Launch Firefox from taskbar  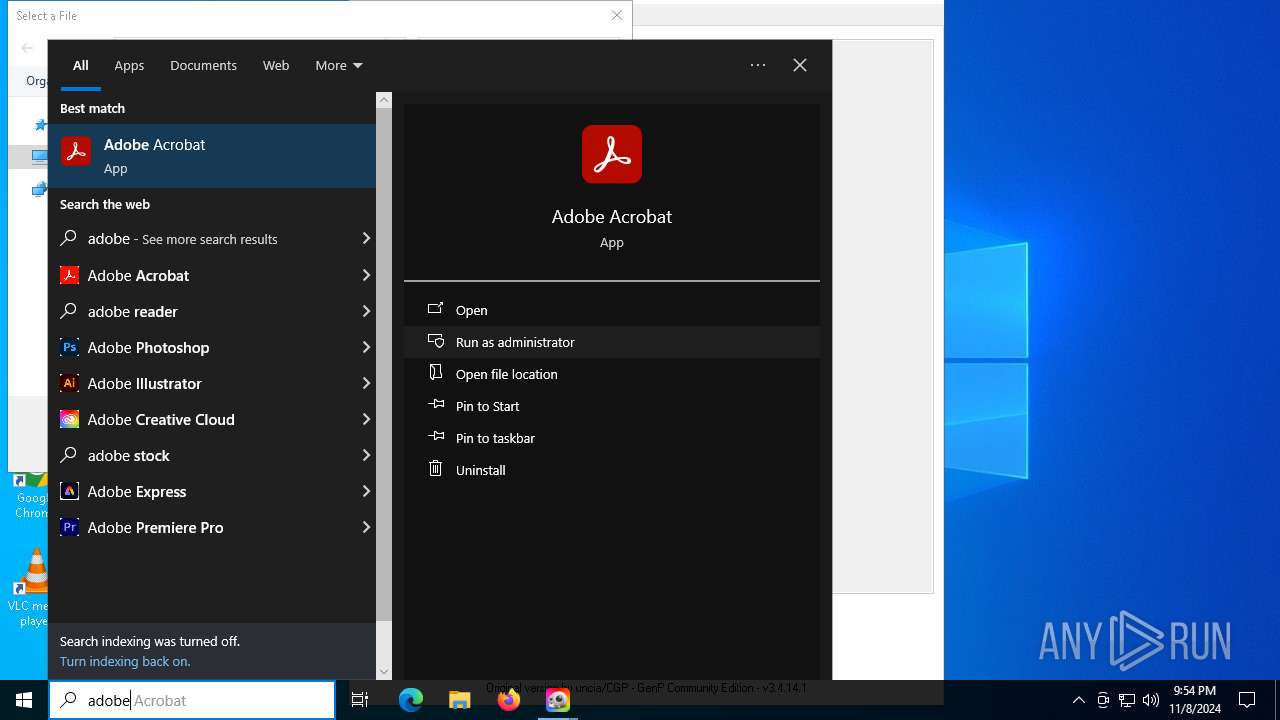[x=509, y=700]
